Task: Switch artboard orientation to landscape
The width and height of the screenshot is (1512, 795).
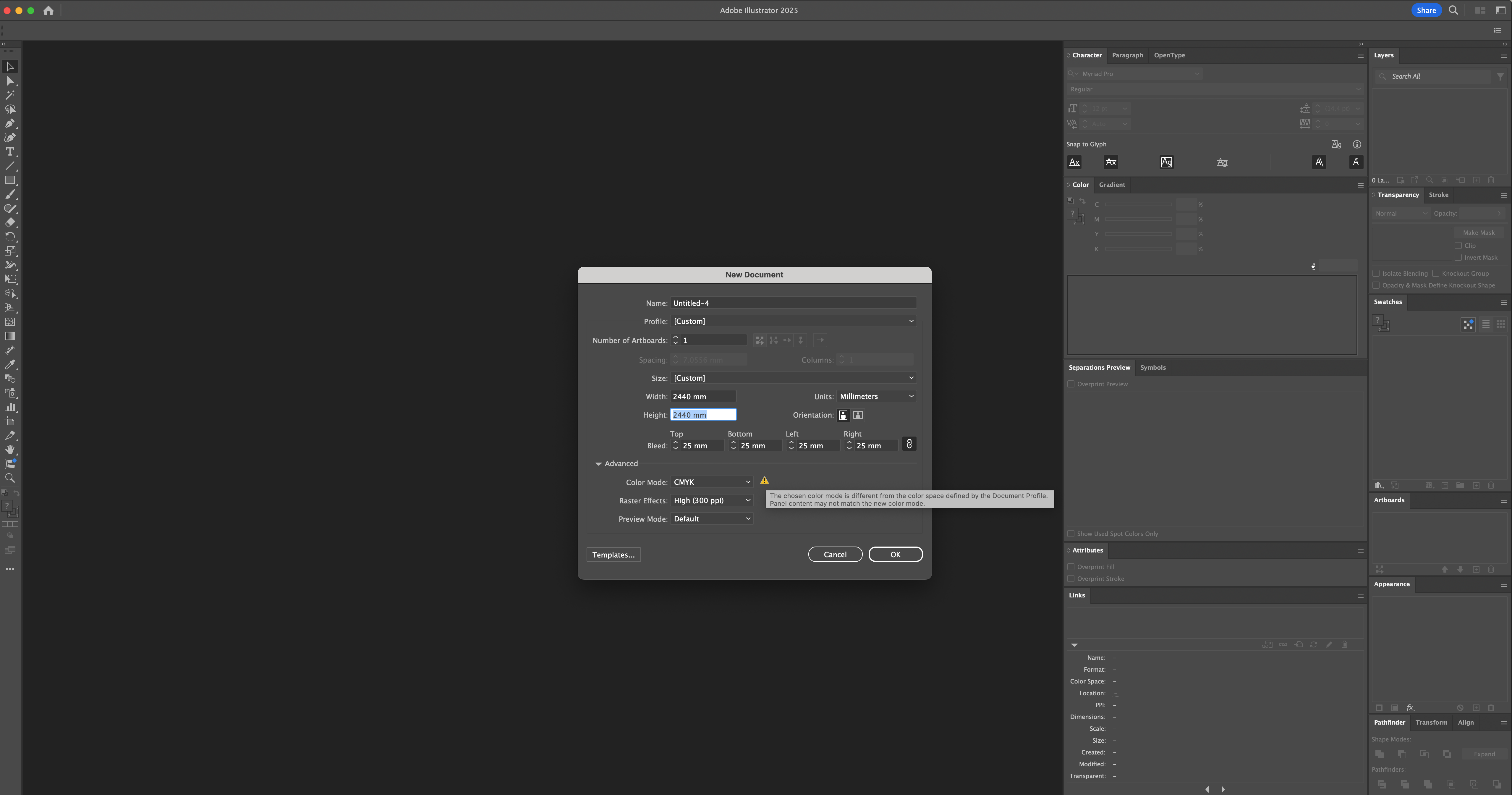Action: (x=857, y=415)
